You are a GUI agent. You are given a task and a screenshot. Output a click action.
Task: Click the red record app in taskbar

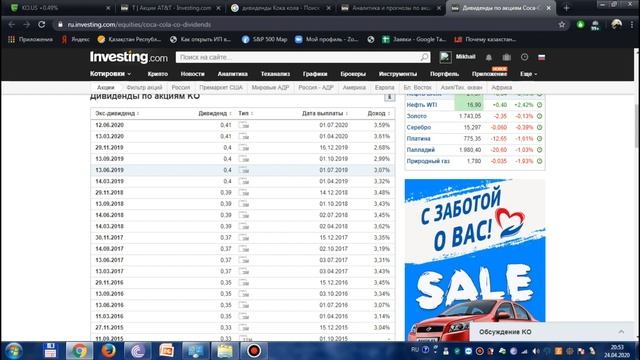(253, 351)
